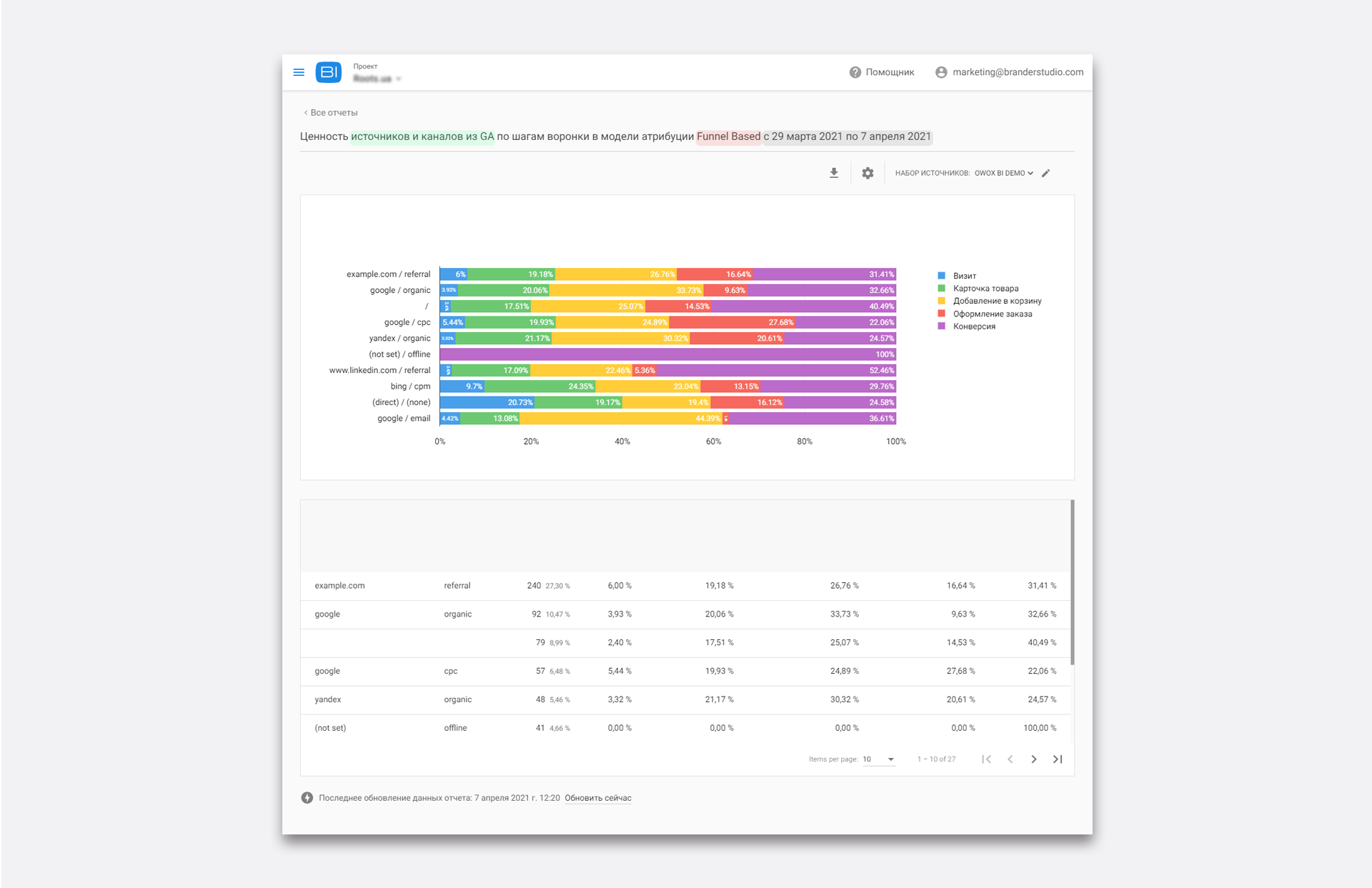Click the pencil edit source set icon

[1045, 173]
